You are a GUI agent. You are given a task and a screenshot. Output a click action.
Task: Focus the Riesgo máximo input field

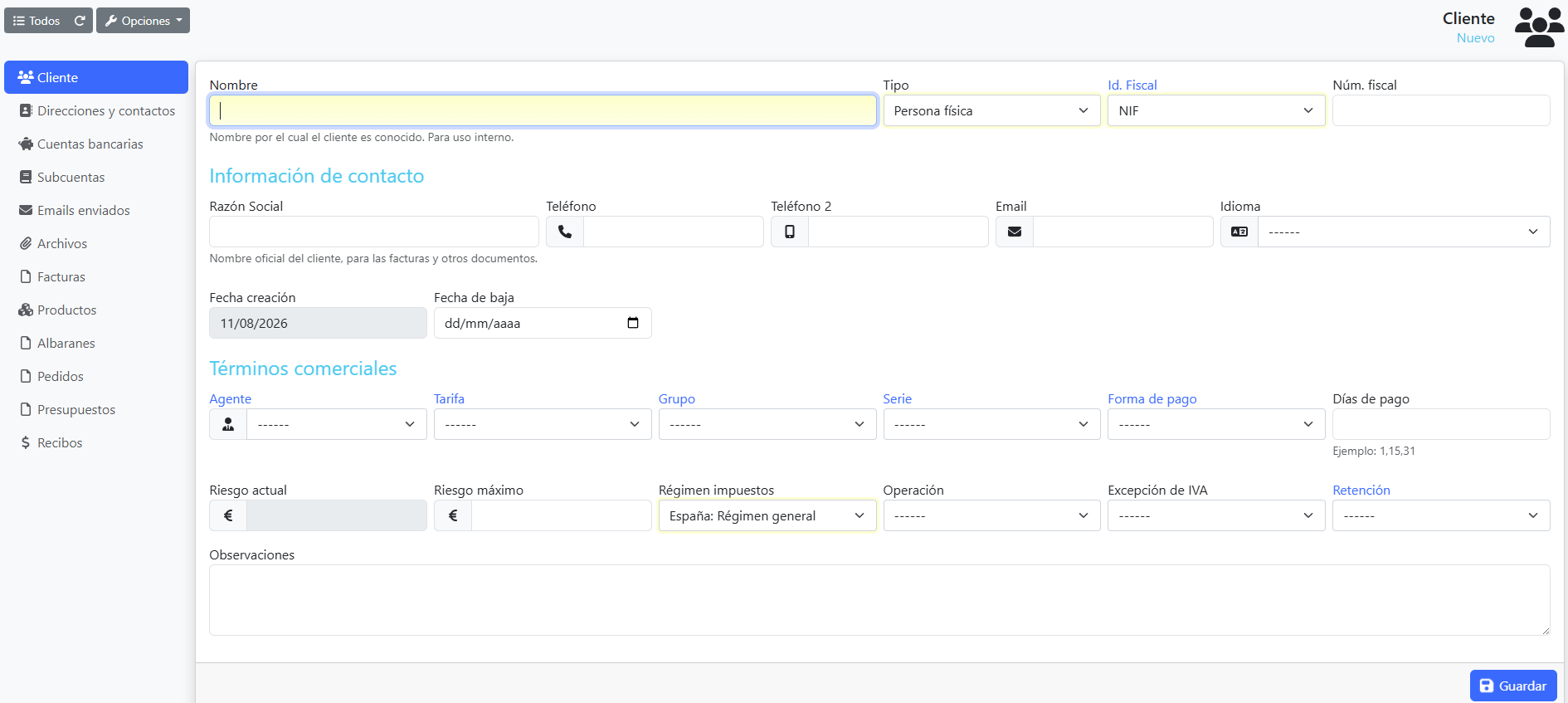pos(561,515)
